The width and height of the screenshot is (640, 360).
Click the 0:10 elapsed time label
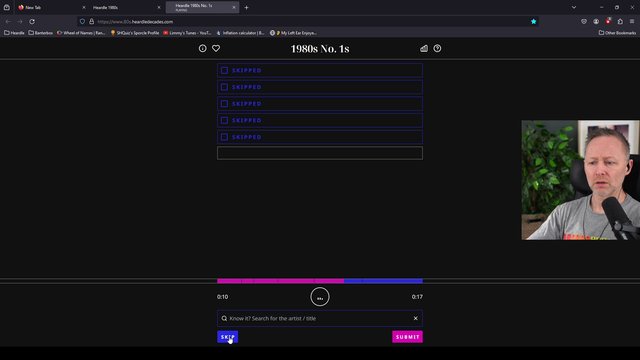[x=222, y=297]
